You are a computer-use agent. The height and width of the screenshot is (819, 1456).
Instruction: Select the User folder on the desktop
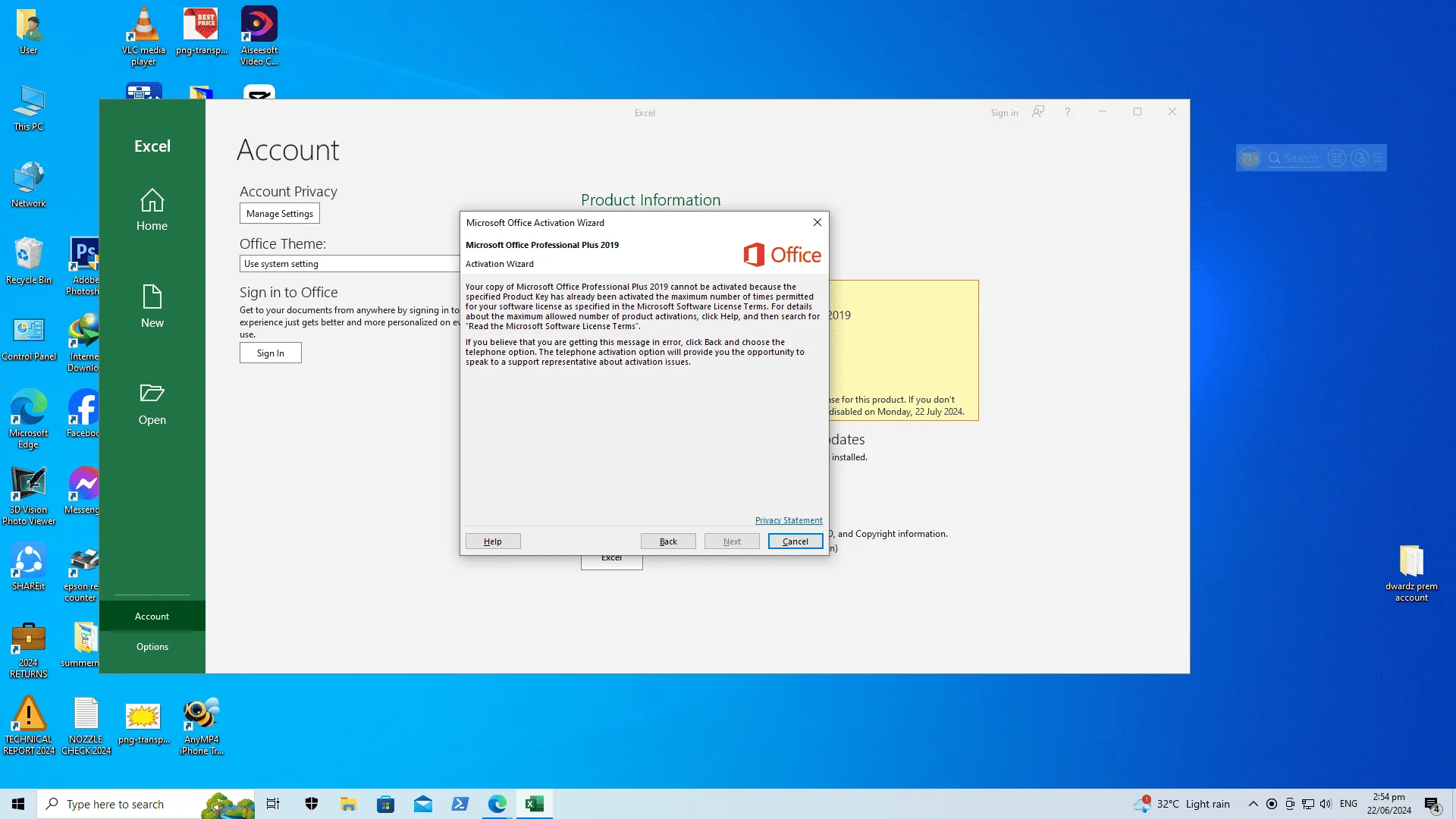pos(29,32)
